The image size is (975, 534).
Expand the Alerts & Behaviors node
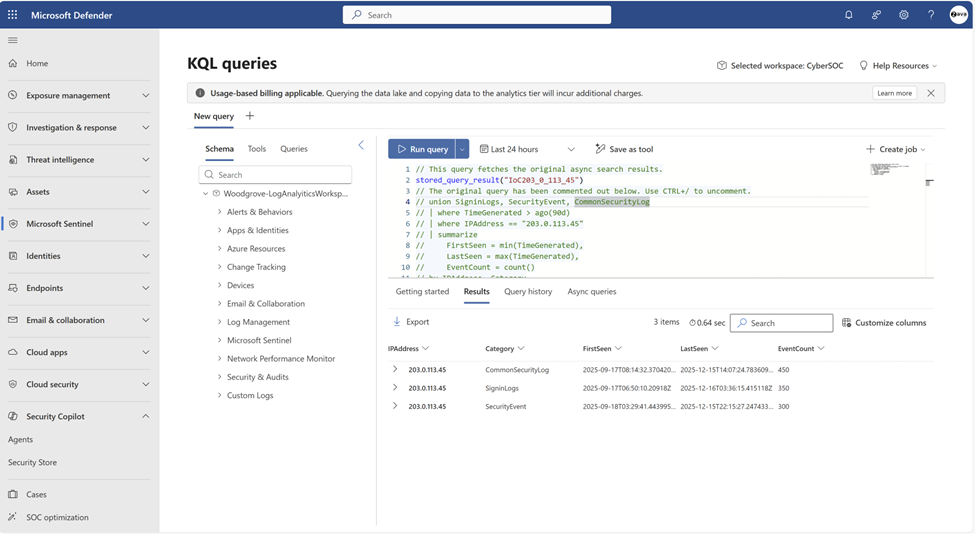tap(220, 212)
